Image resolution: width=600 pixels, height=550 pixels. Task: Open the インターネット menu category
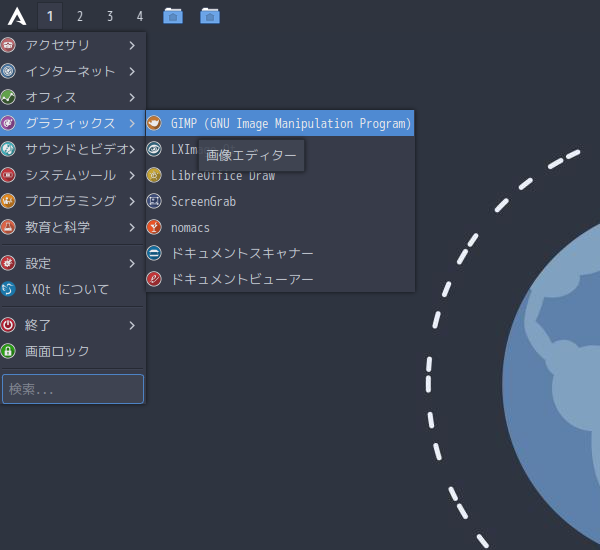[72, 71]
